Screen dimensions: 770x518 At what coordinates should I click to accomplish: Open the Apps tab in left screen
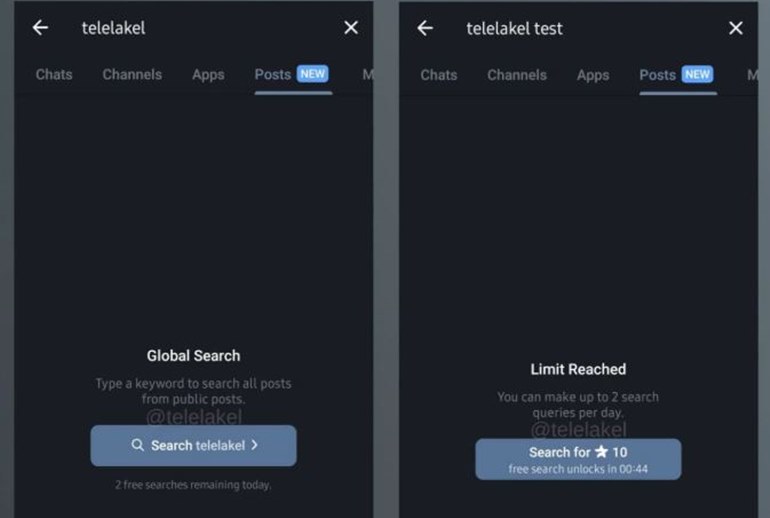(208, 75)
